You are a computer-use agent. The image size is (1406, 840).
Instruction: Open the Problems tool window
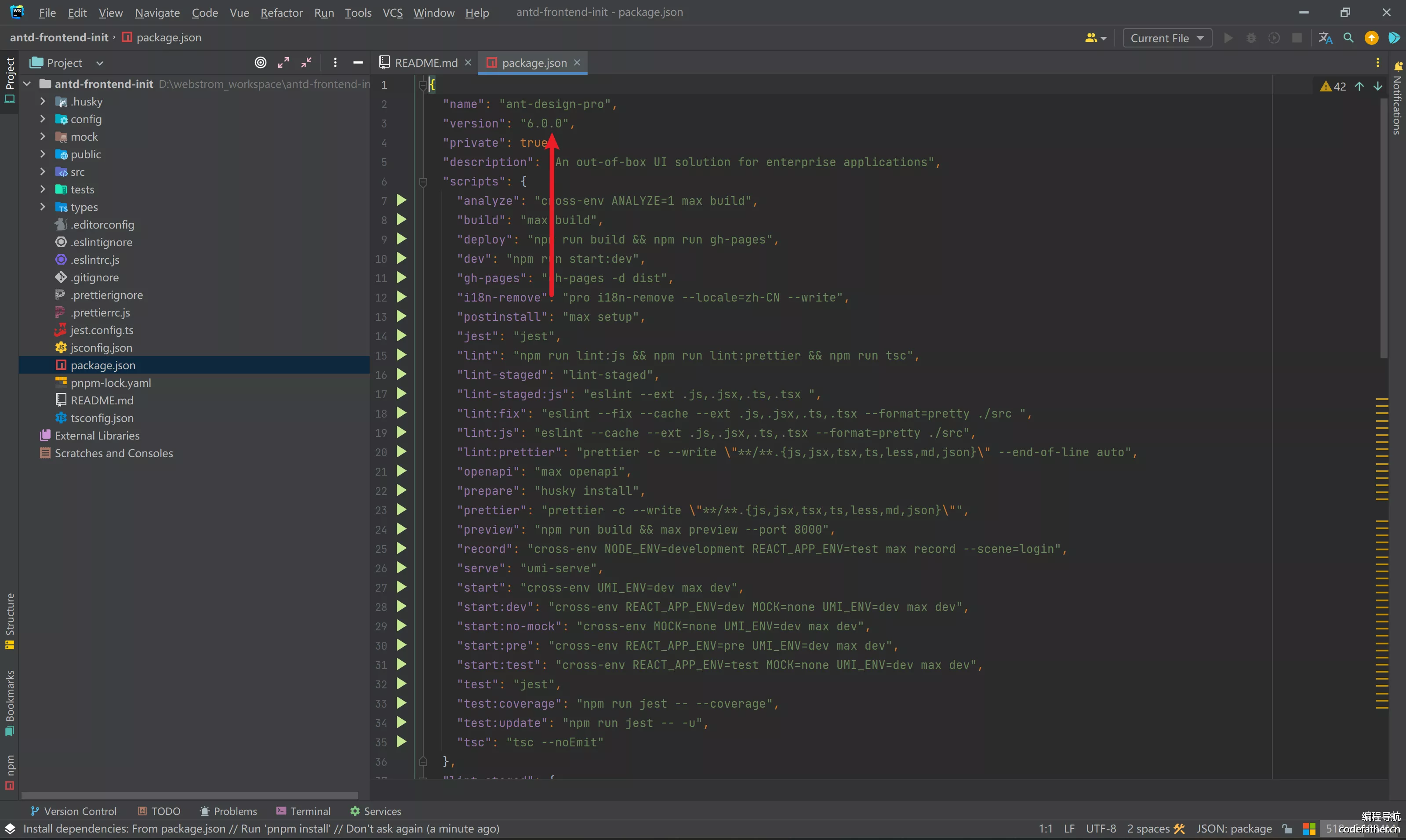229,811
